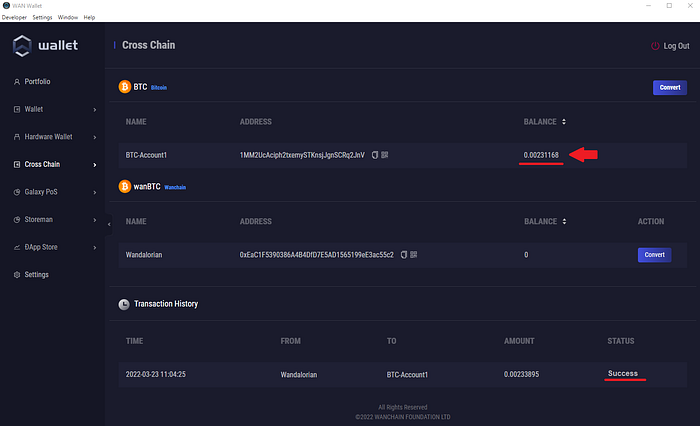Click the orange Bitcoin BTC logo icon
Screen dimensions: 700x426
click(125, 87)
